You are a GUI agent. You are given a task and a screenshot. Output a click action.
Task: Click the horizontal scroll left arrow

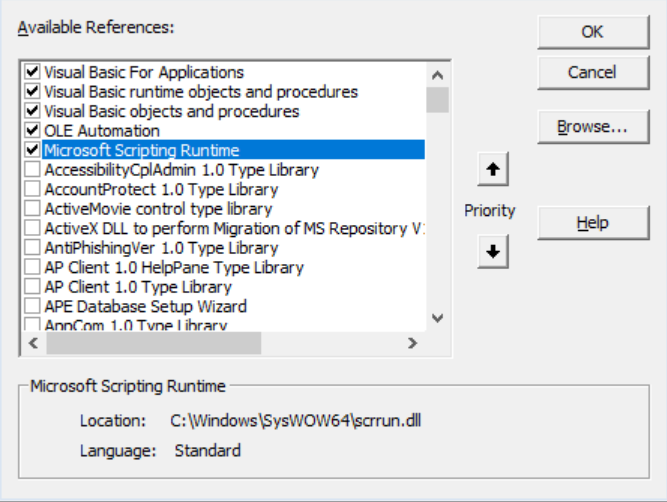32,343
